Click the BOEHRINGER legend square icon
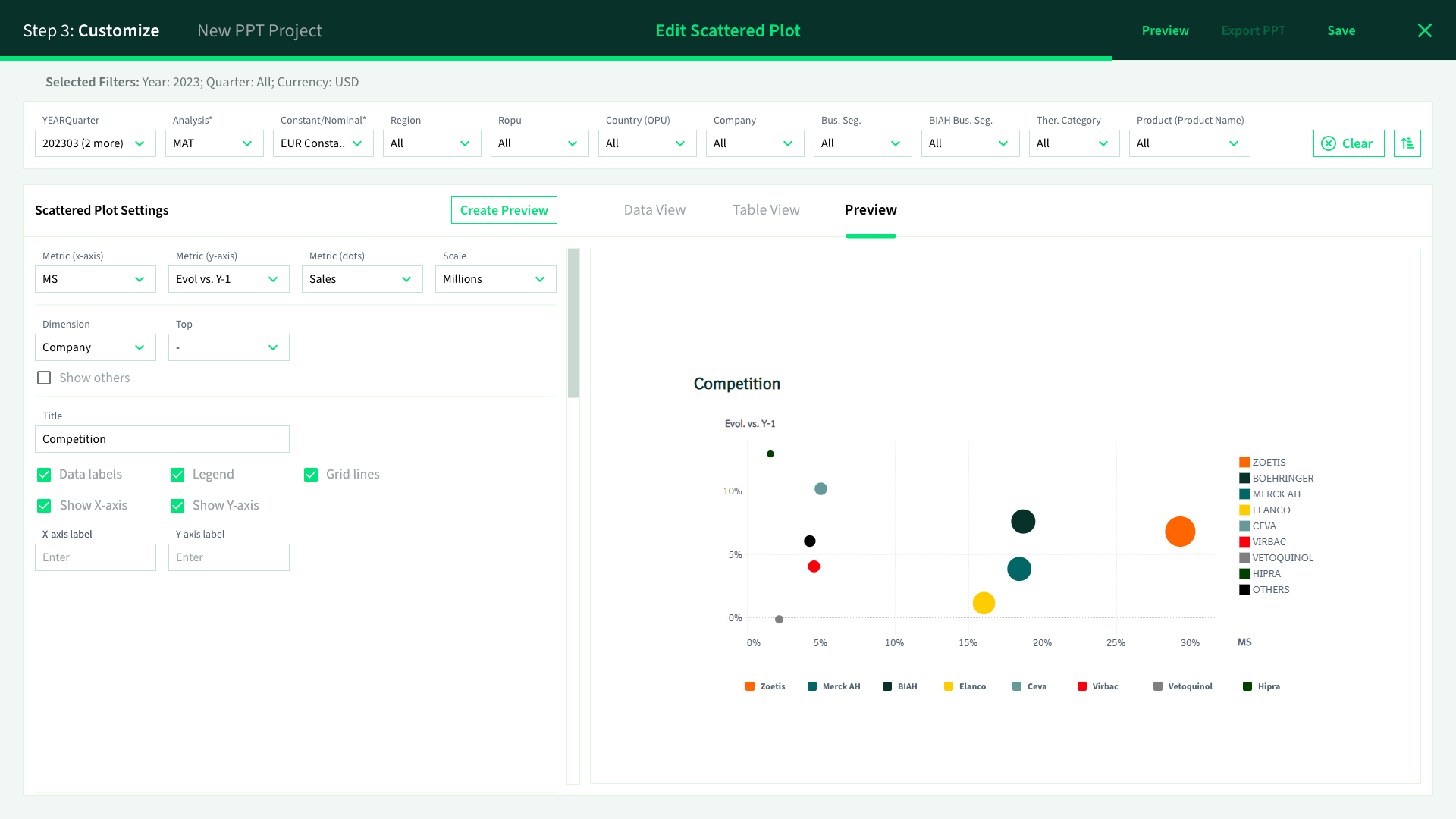Screen dimensions: 1456x819 coord(1244,478)
